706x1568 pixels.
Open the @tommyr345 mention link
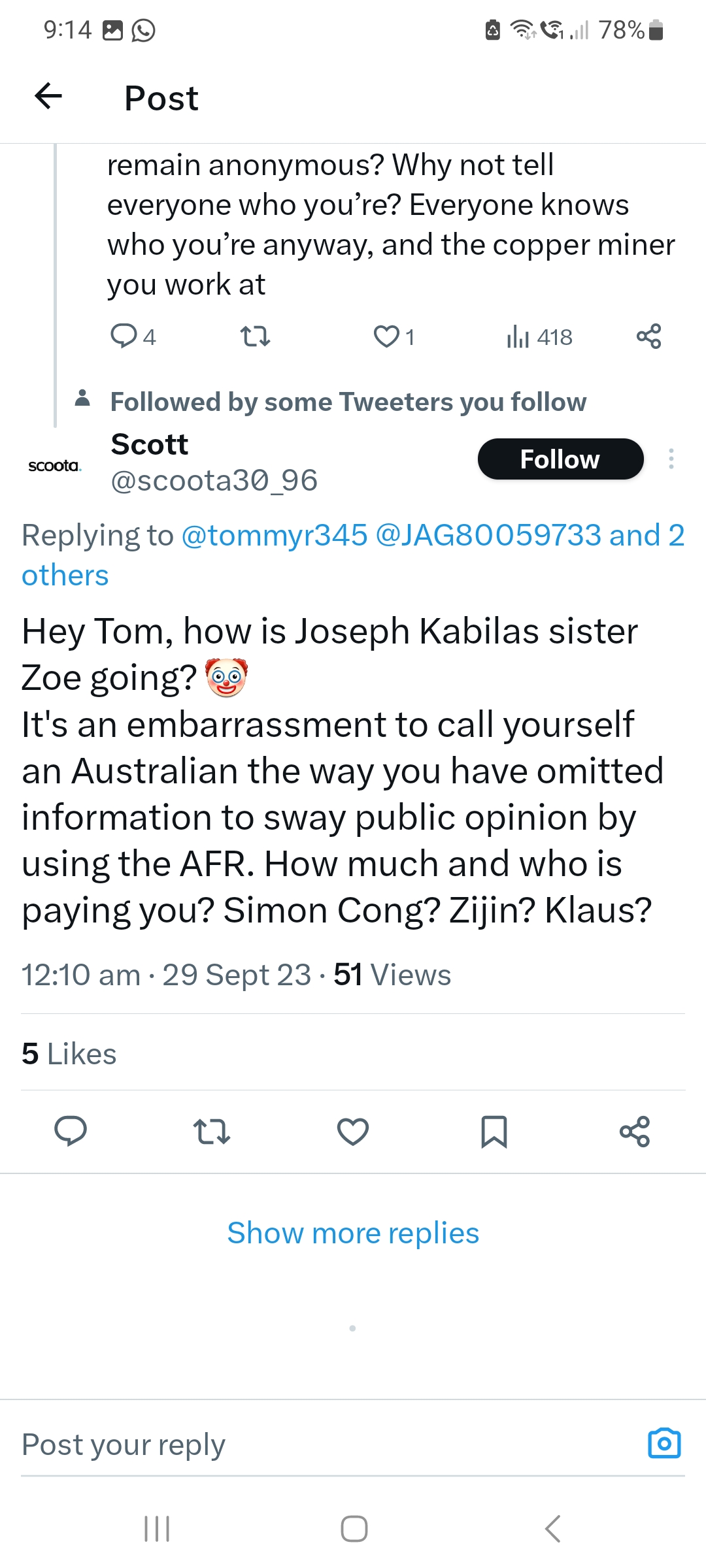[275, 536]
